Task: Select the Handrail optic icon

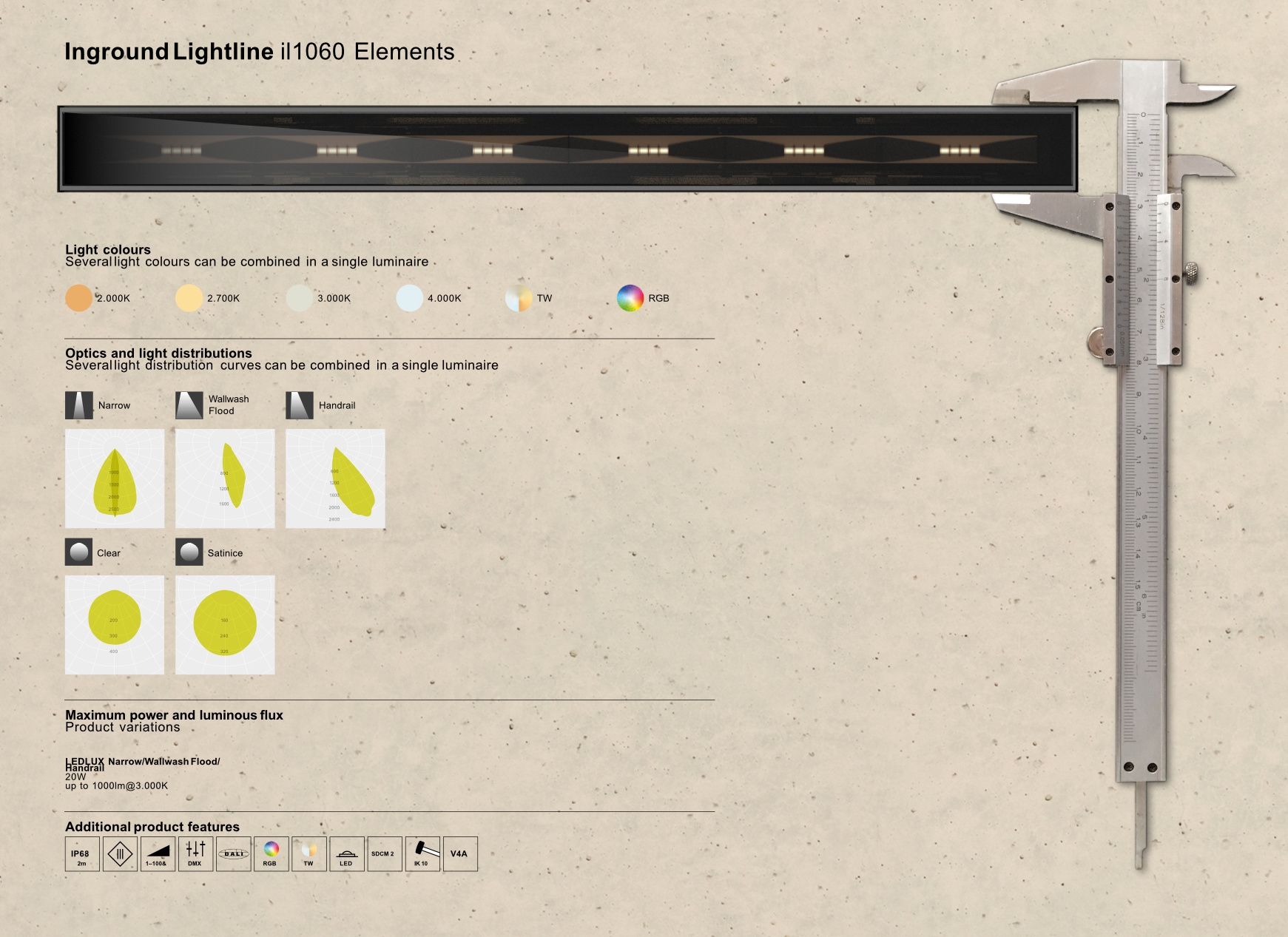Action: (300, 405)
